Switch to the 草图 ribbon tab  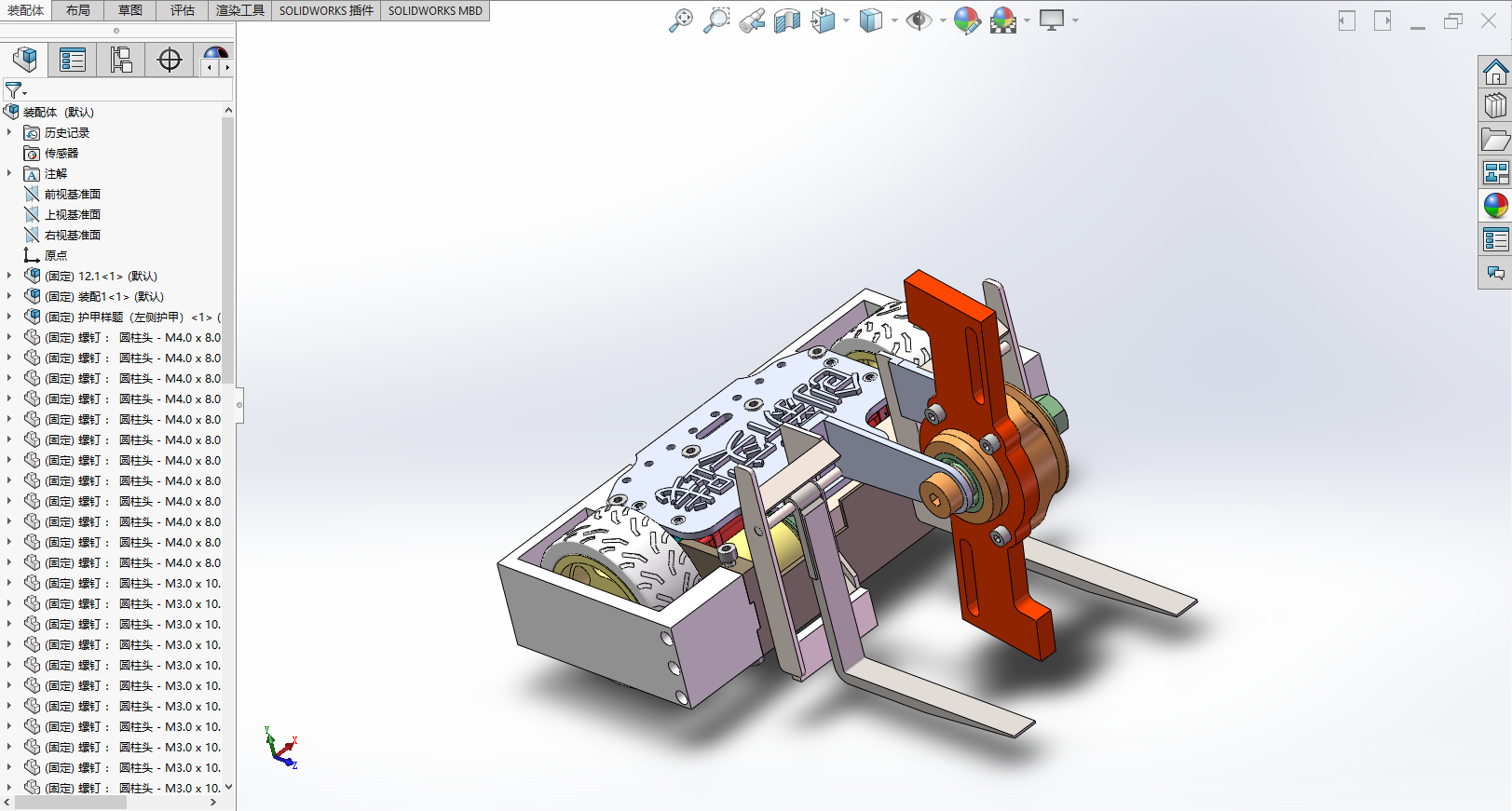tap(130, 10)
